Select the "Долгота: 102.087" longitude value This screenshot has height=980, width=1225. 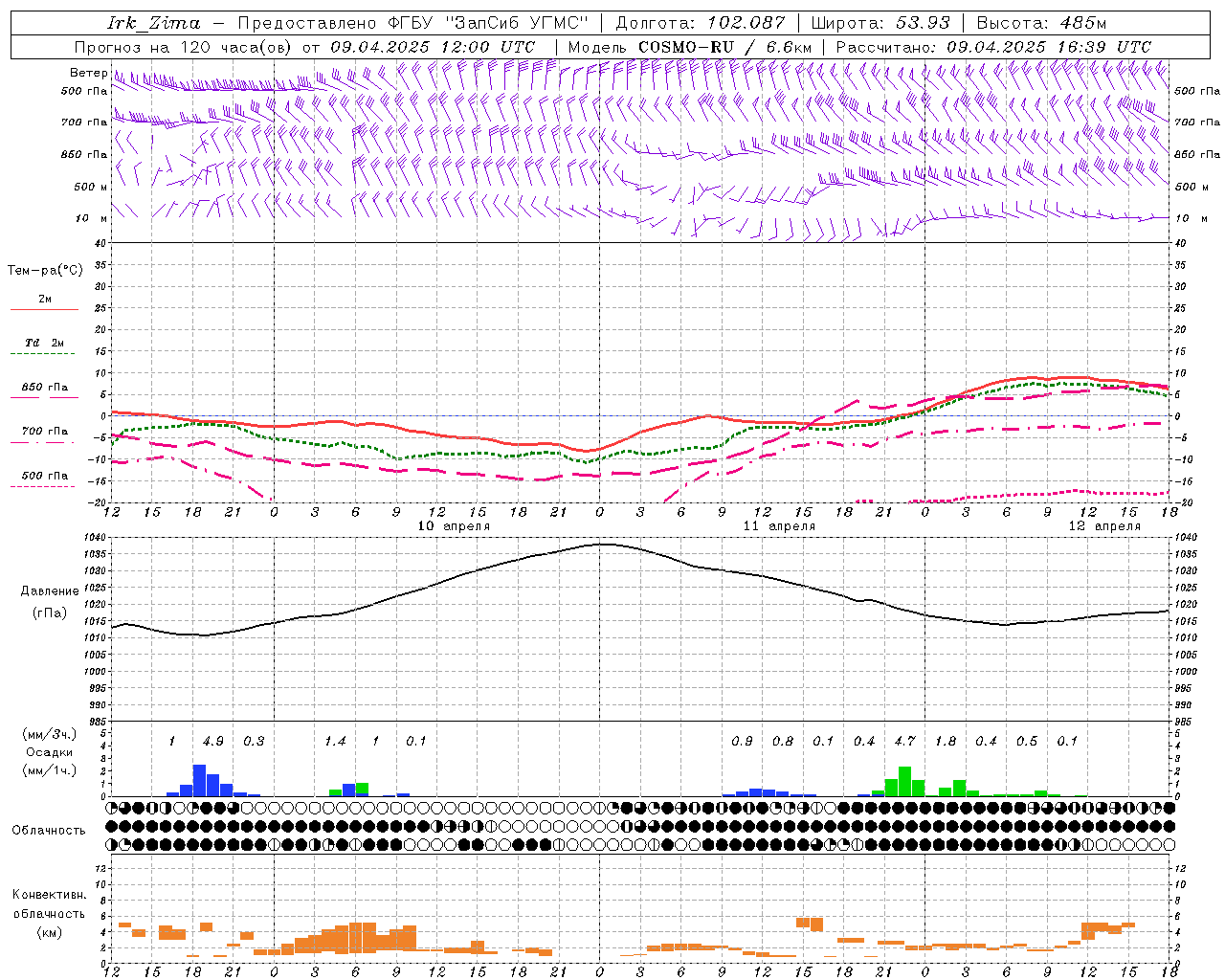pos(700,23)
